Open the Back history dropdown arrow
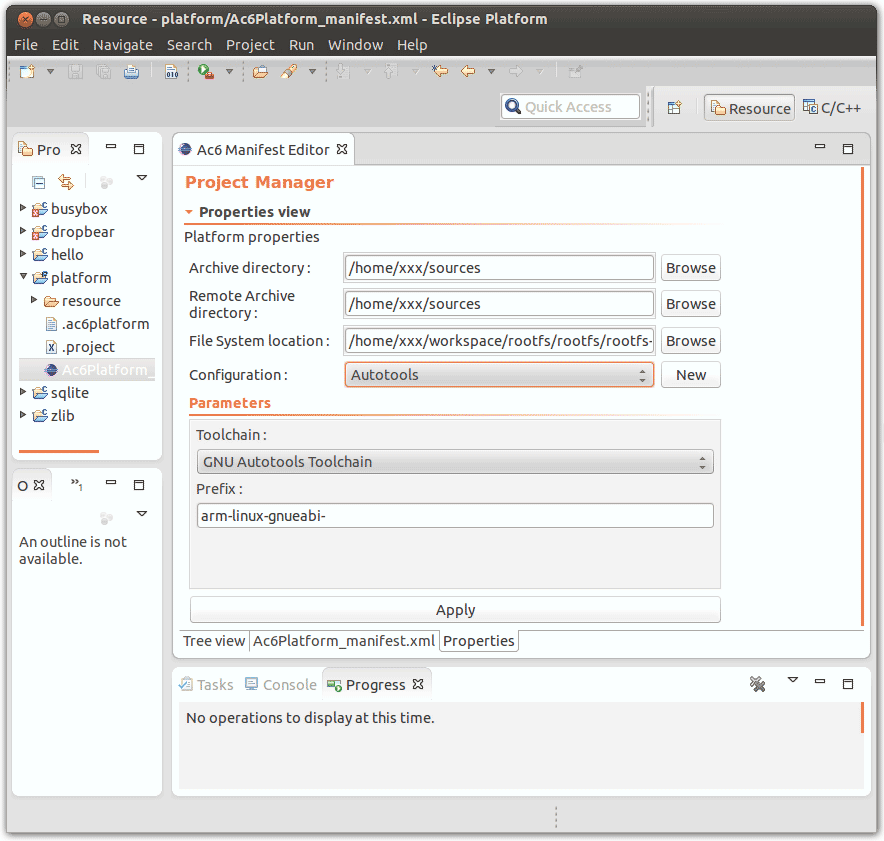 (x=491, y=72)
